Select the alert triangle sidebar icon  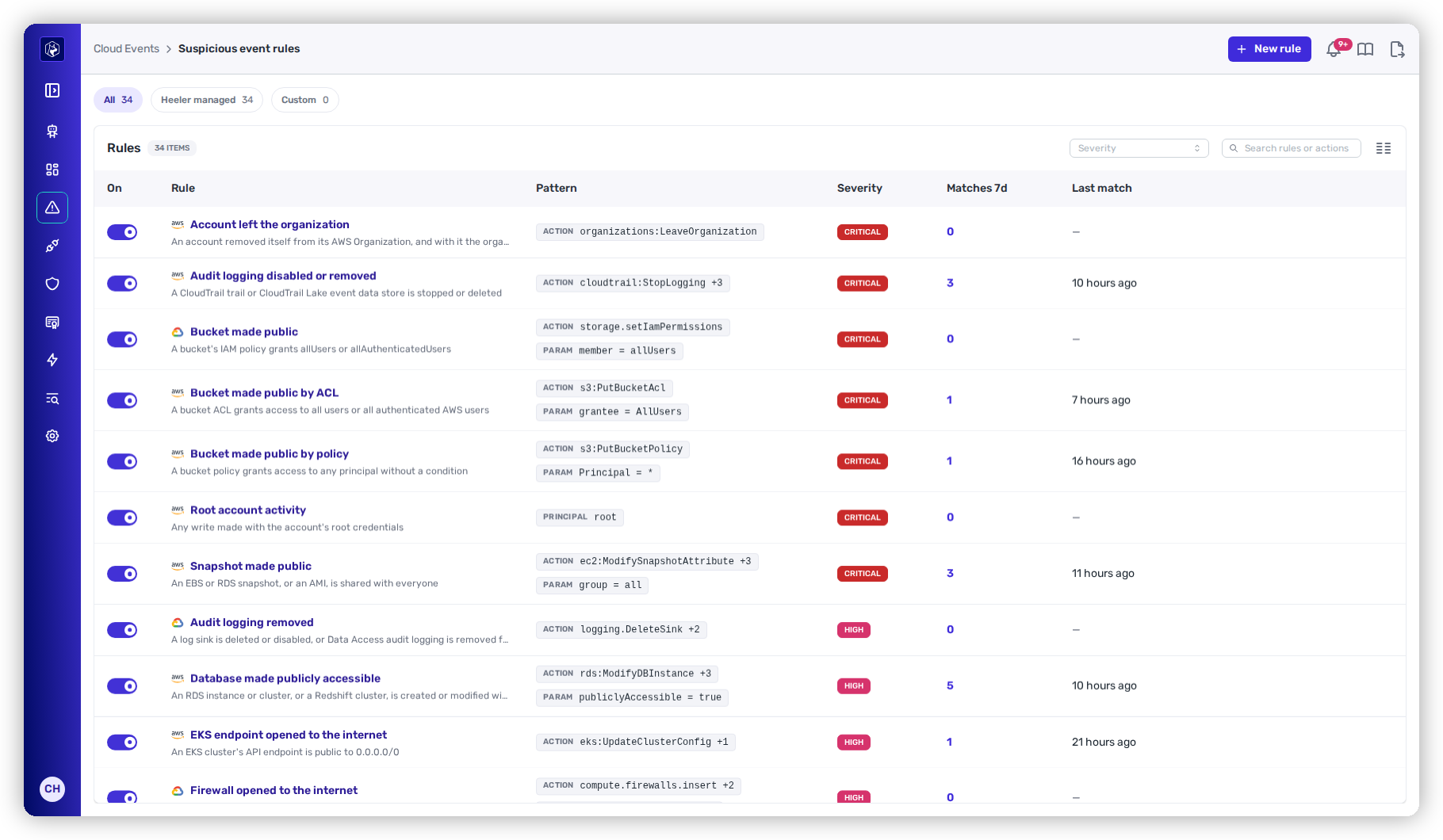pyautogui.click(x=52, y=208)
